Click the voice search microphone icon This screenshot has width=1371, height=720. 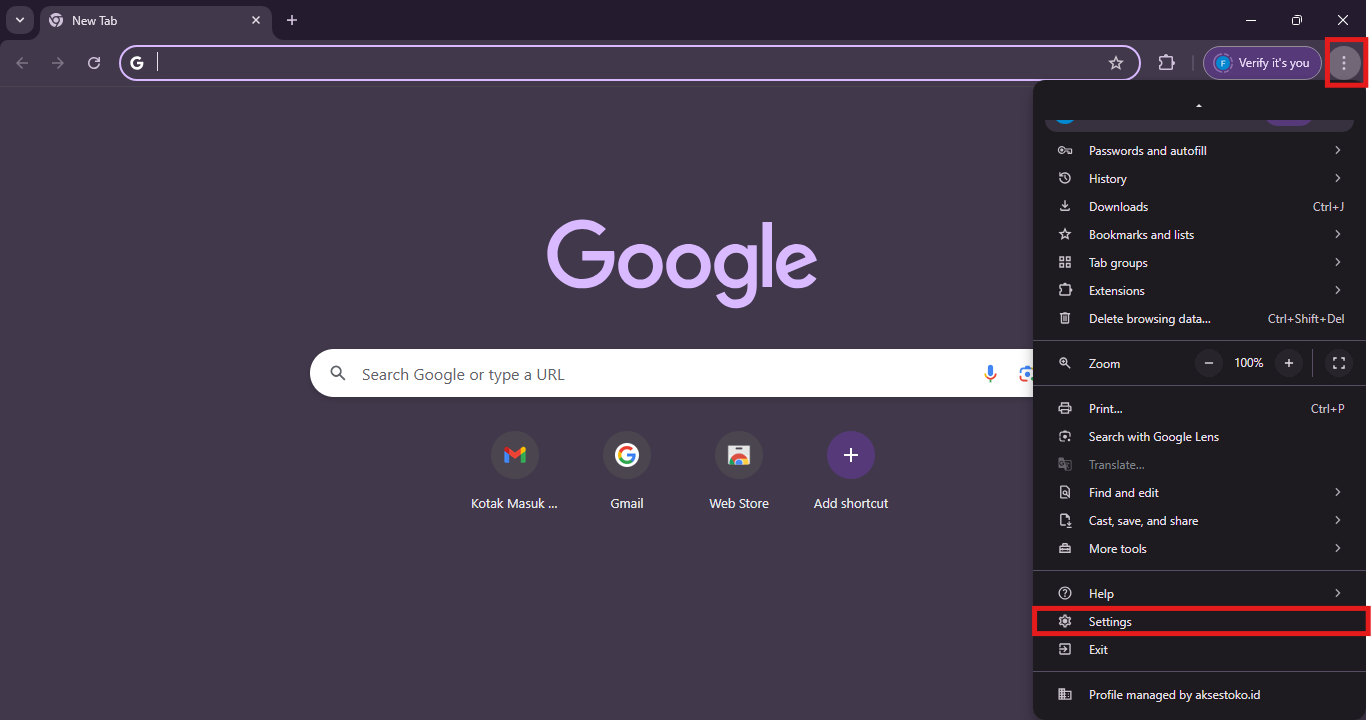point(989,374)
